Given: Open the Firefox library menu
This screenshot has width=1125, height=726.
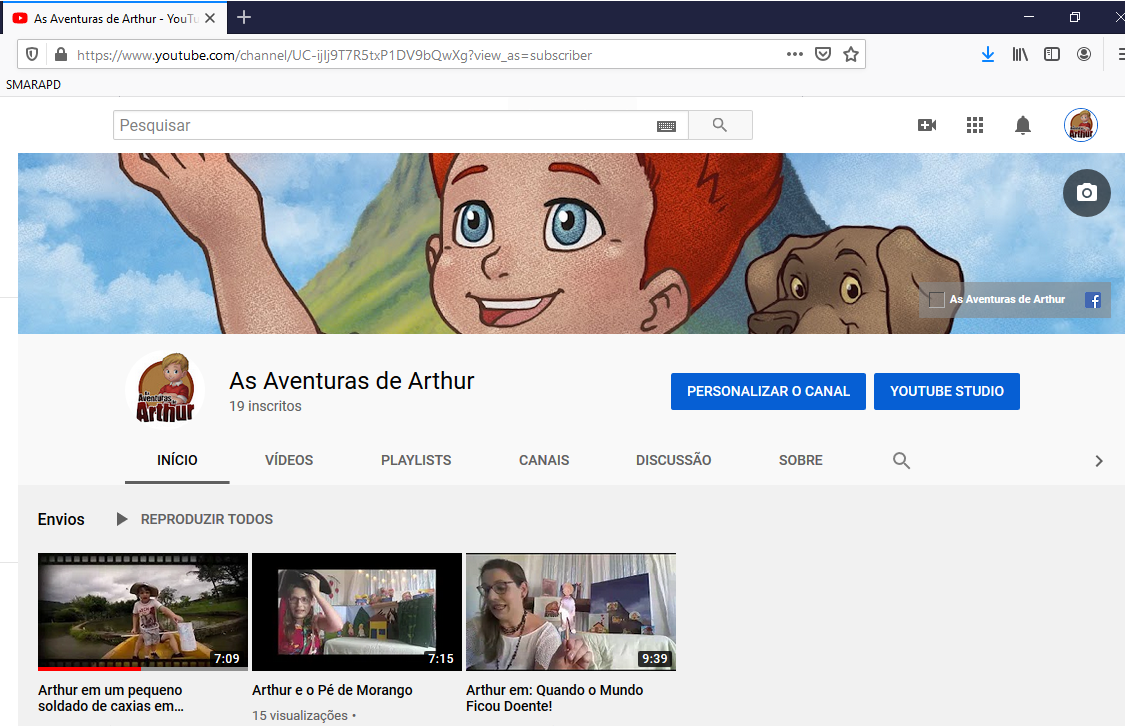Looking at the screenshot, I should click(x=1020, y=55).
